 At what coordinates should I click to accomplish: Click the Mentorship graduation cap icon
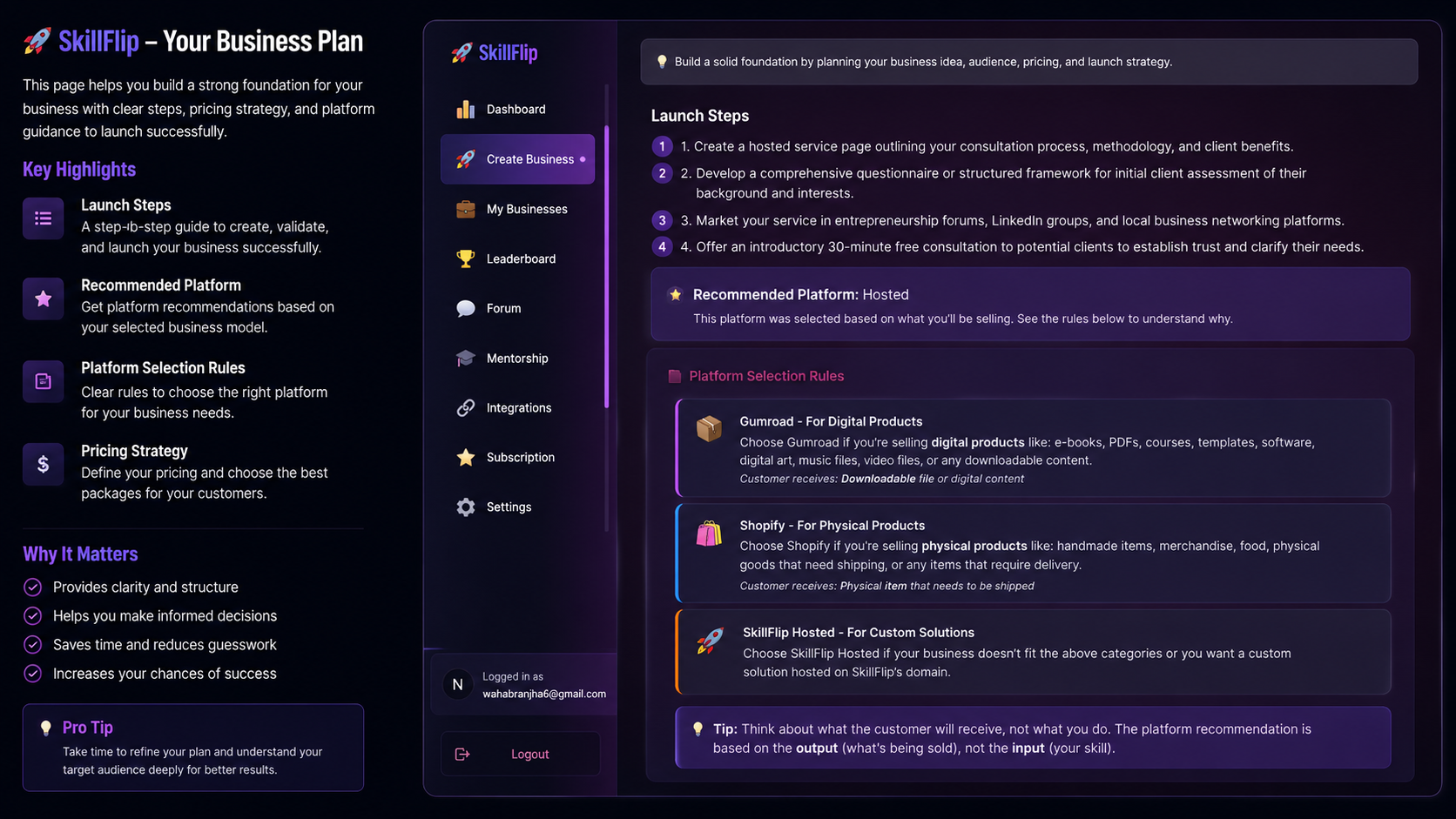pyautogui.click(x=466, y=358)
